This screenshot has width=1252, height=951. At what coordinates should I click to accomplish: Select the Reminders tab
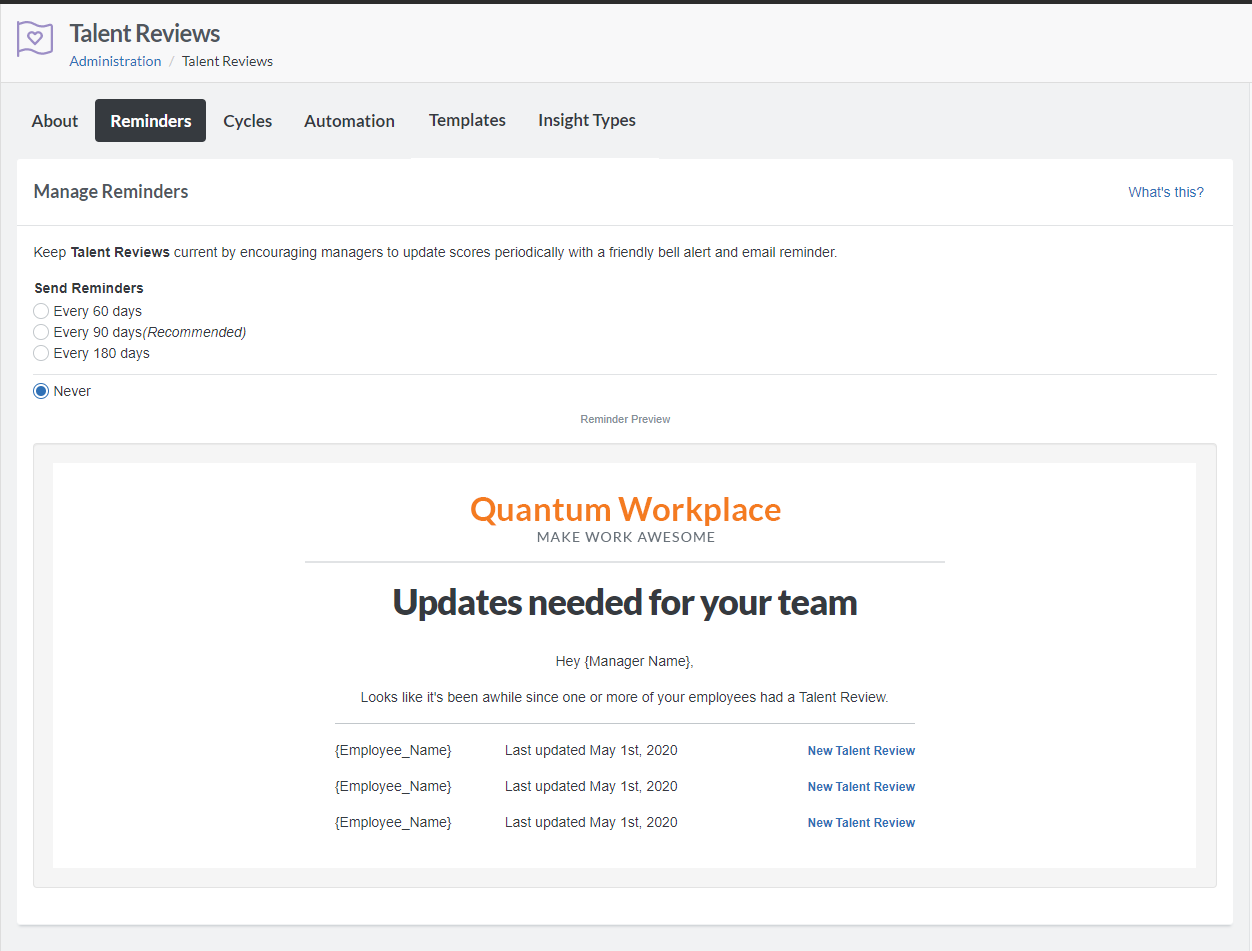pos(151,121)
